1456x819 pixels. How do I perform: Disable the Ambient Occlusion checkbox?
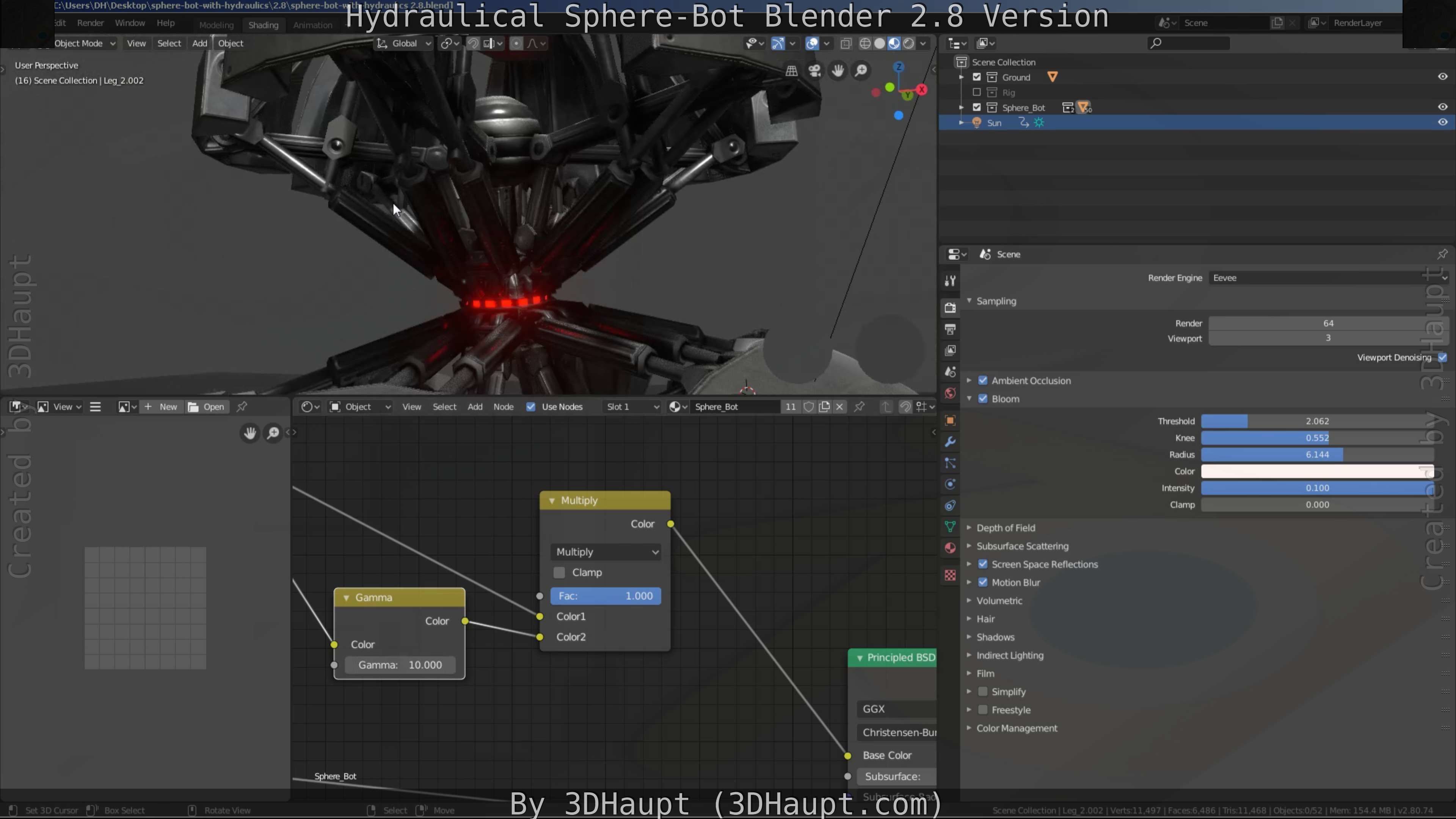pyautogui.click(x=983, y=380)
